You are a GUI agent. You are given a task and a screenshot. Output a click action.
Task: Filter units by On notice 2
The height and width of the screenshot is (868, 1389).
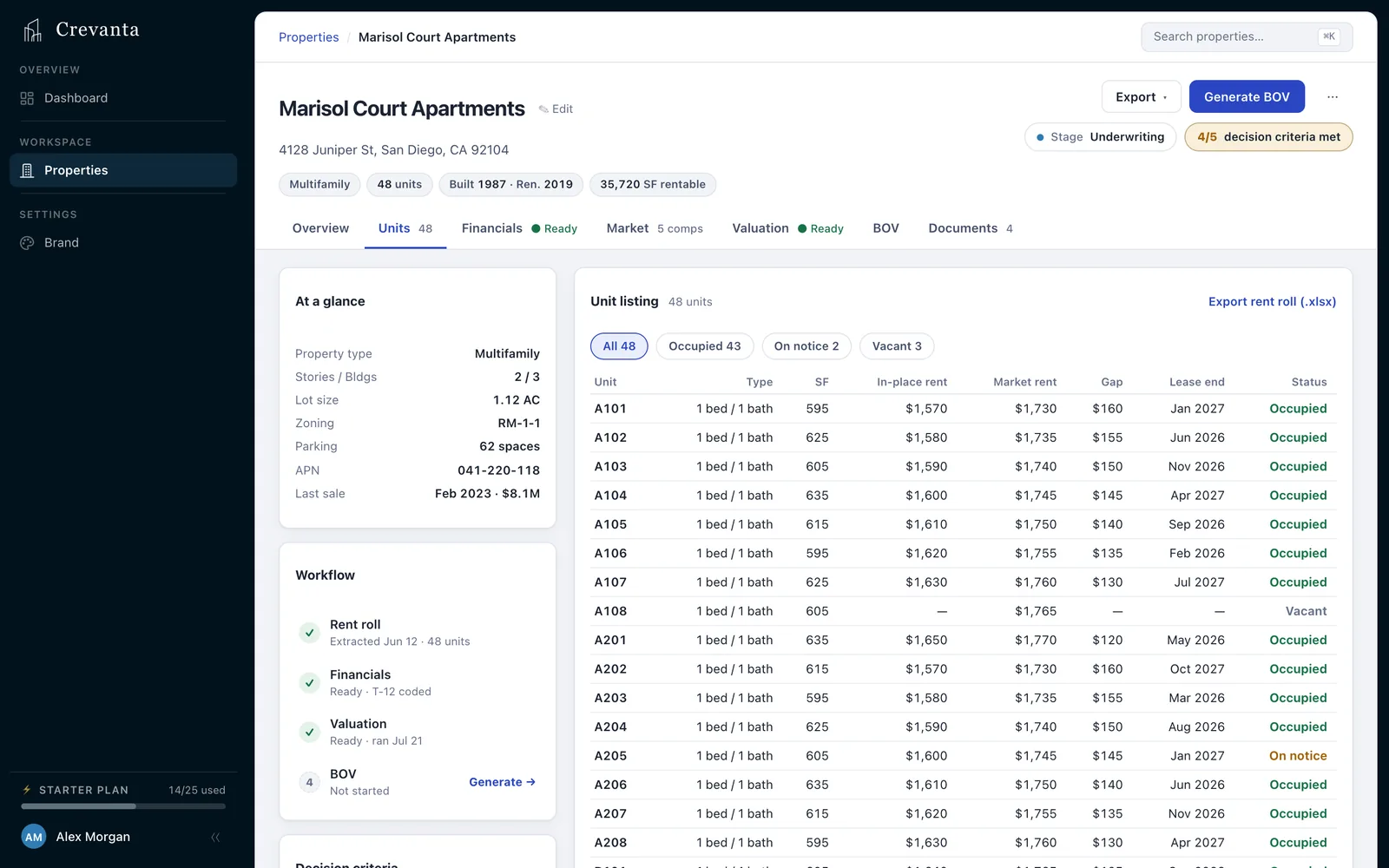pyautogui.click(x=806, y=346)
